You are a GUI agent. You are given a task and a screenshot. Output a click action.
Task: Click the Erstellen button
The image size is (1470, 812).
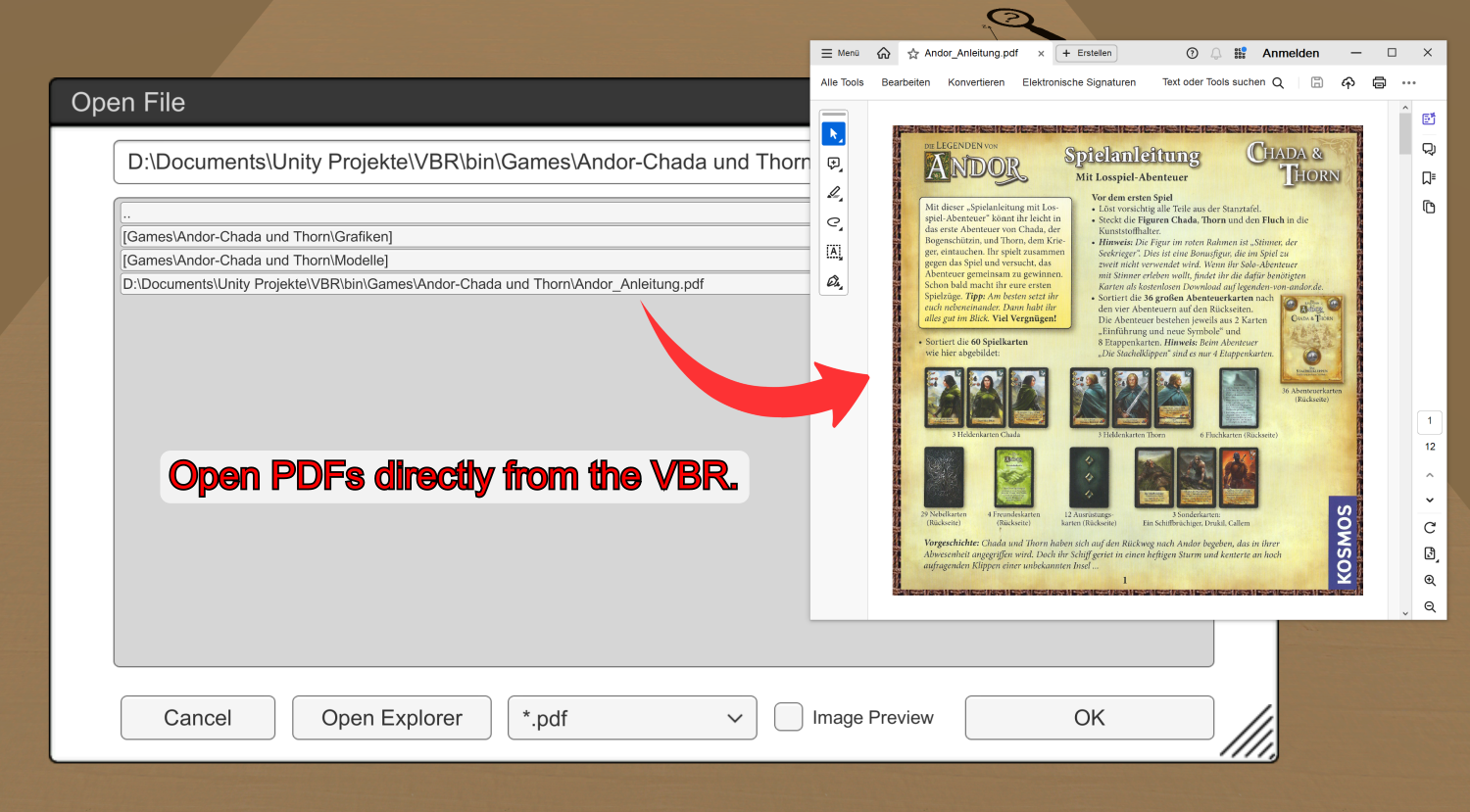pyautogui.click(x=1087, y=53)
